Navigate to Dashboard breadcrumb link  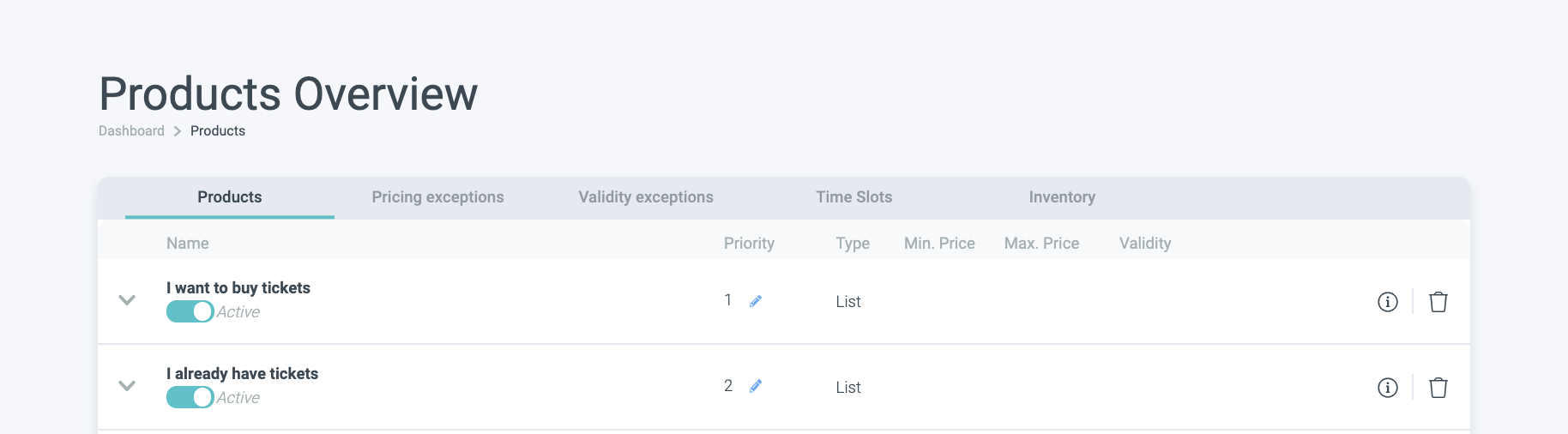(131, 131)
